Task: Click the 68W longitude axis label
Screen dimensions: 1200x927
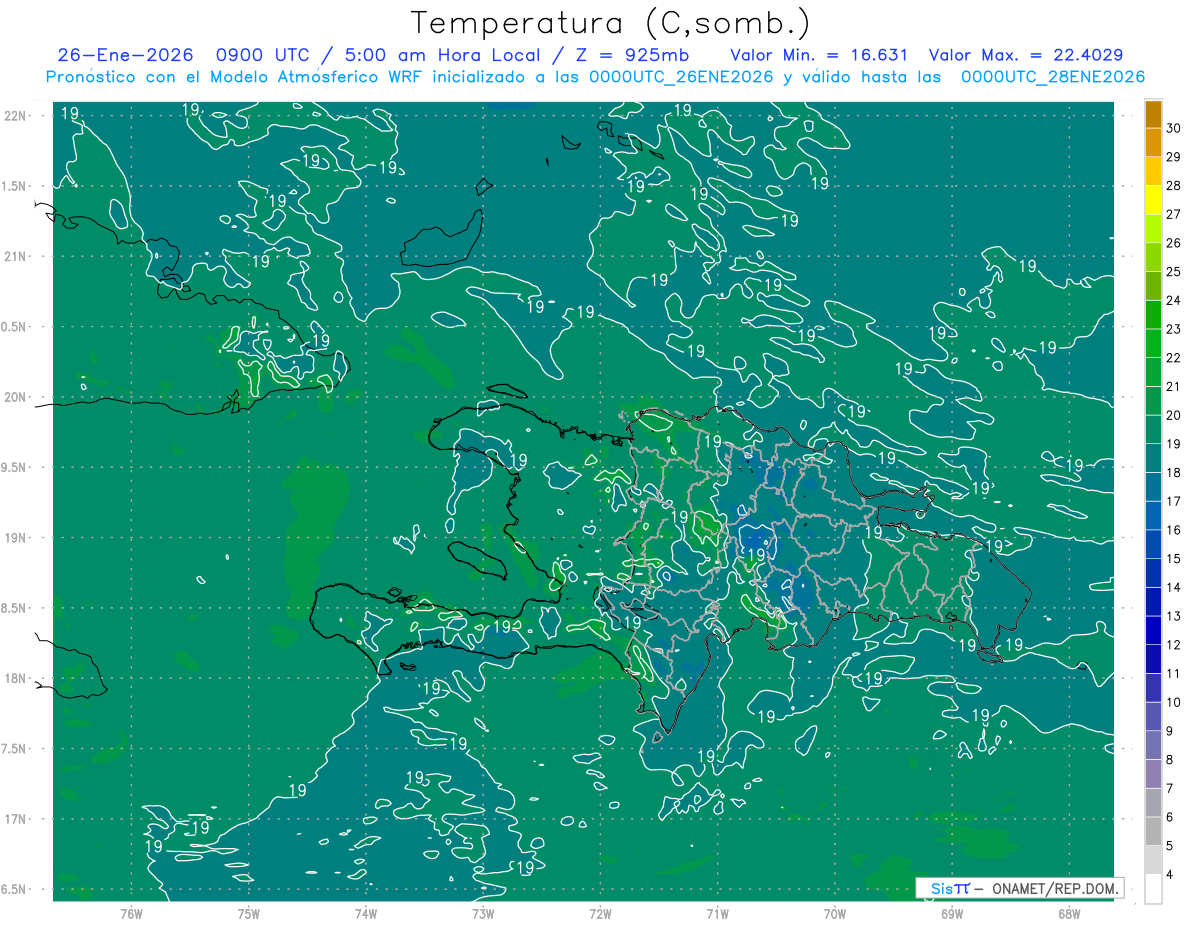Action: (1068, 914)
